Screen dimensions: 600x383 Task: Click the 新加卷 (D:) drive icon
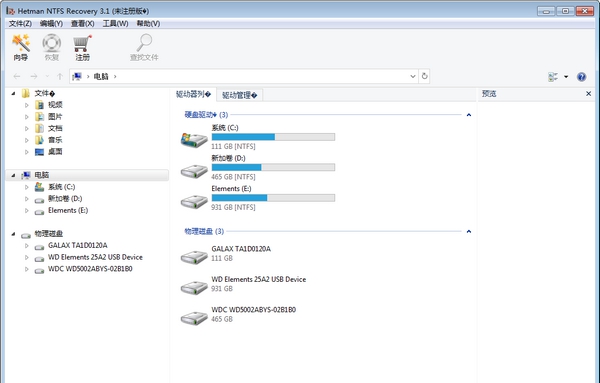tap(194, 171)
